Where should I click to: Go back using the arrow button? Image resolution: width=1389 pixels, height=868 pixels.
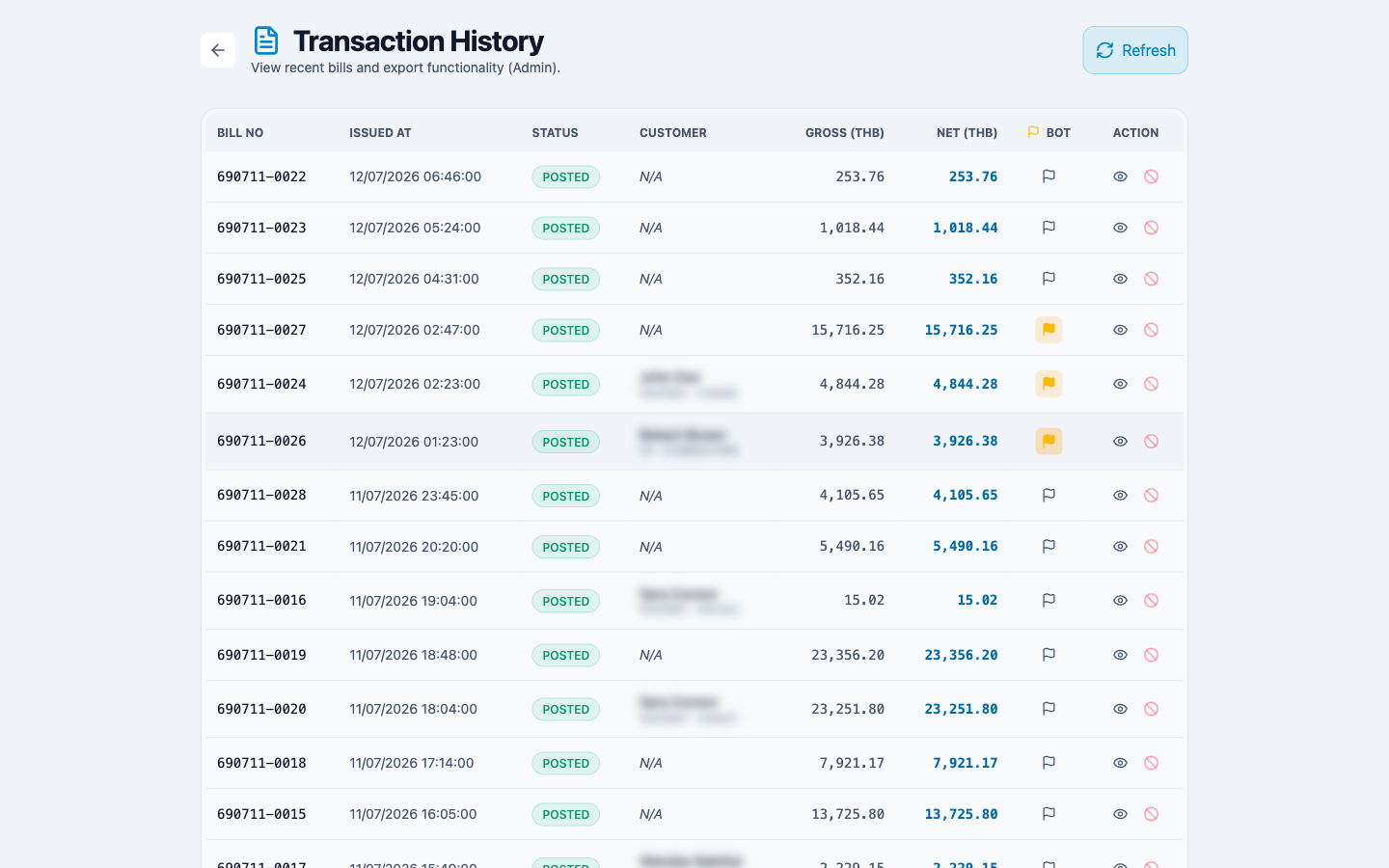[218, 50]
